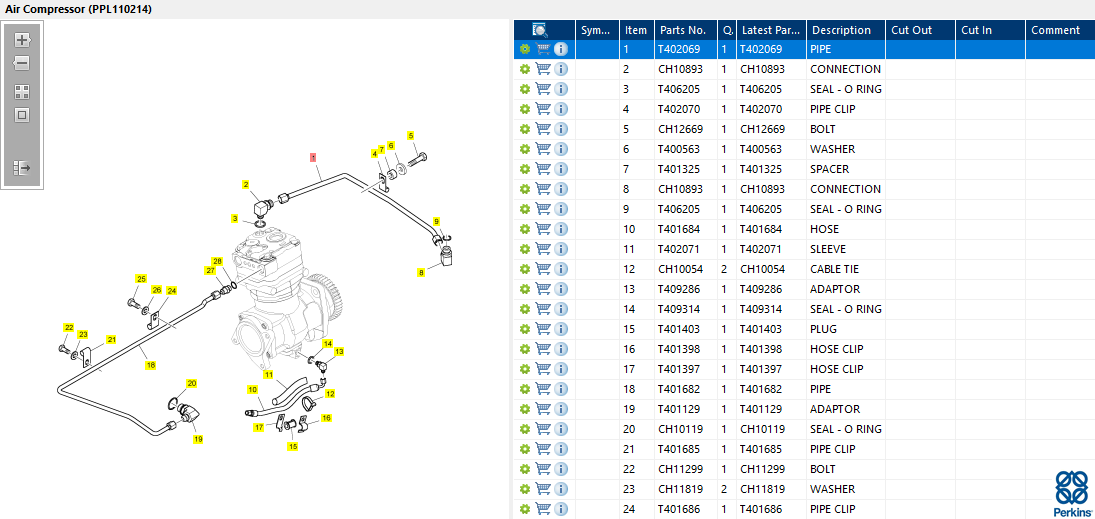This screenshot has height=519, width=1095.
Task: Show info for item 18 PIPE
Action: [561, 389]
